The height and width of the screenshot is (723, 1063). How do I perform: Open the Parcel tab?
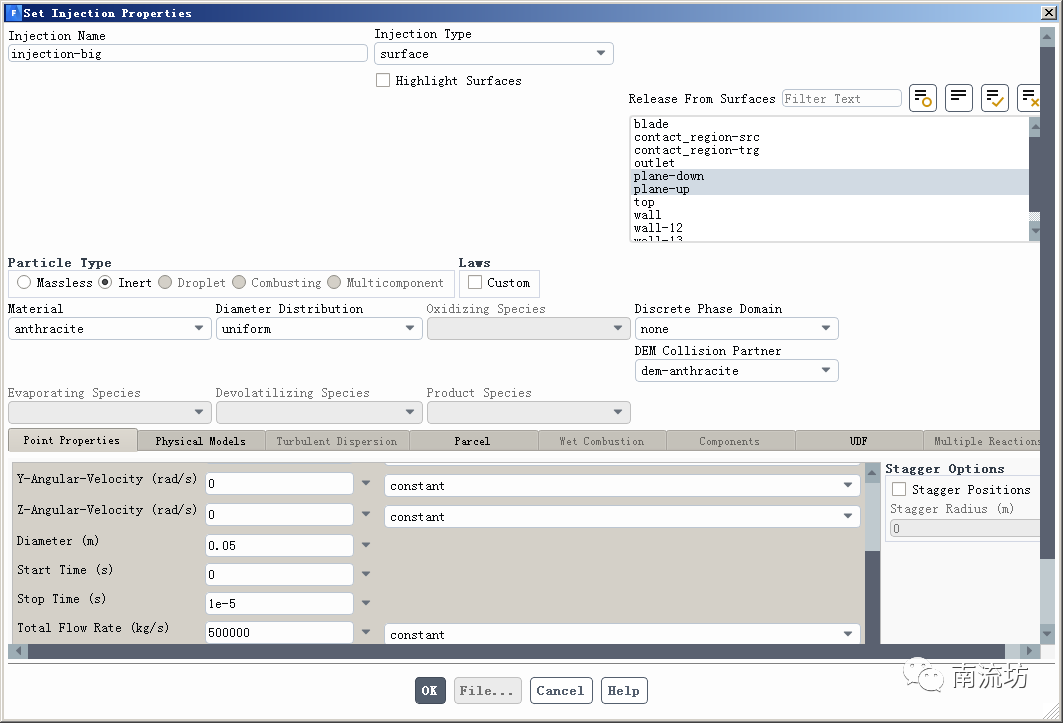[472, 441]
